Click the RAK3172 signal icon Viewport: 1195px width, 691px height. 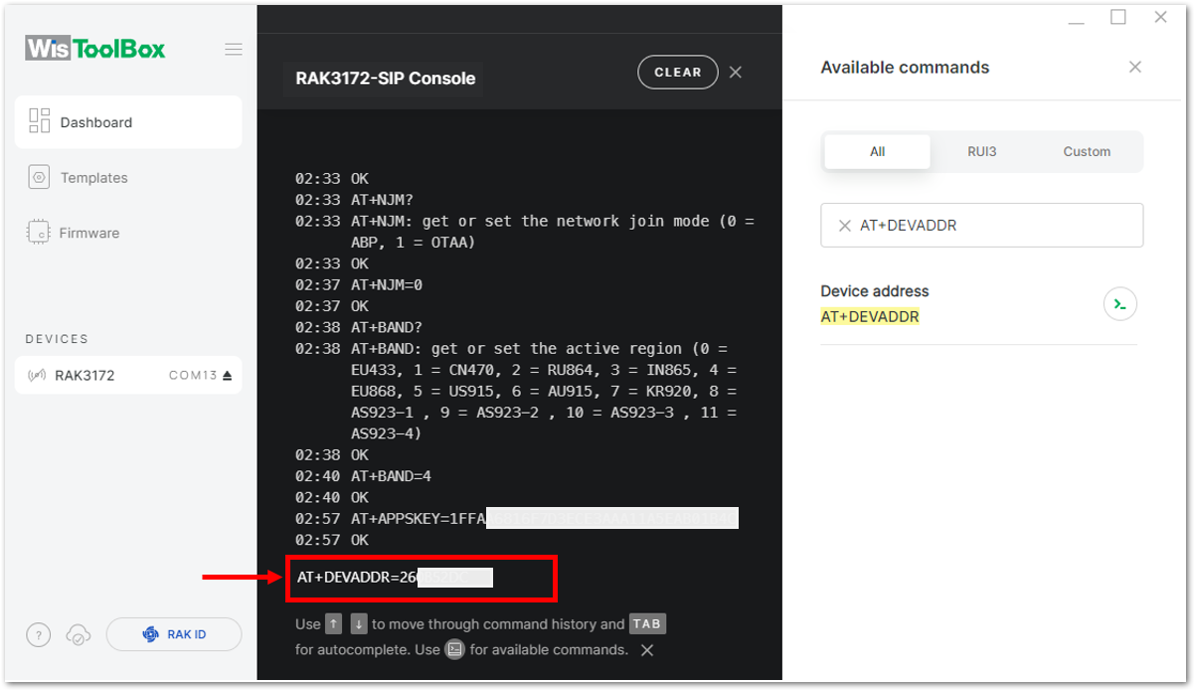coord(37,375)
